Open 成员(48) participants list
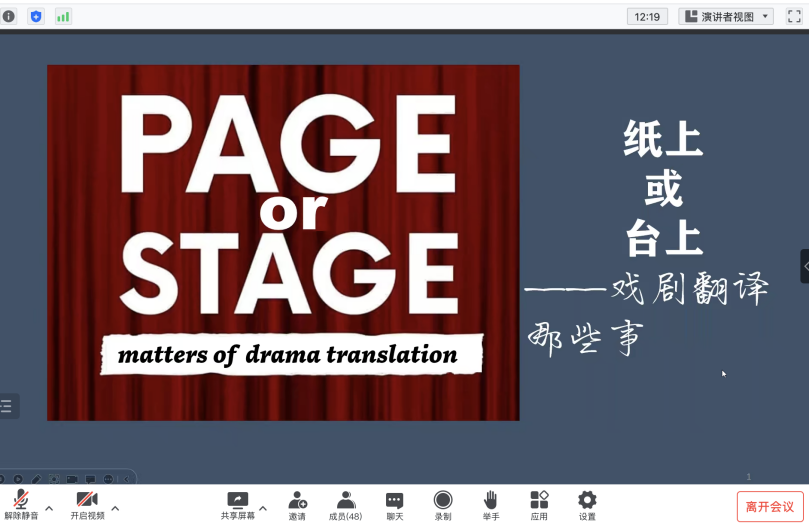The image size is (809, 523). tap(345, 503)
